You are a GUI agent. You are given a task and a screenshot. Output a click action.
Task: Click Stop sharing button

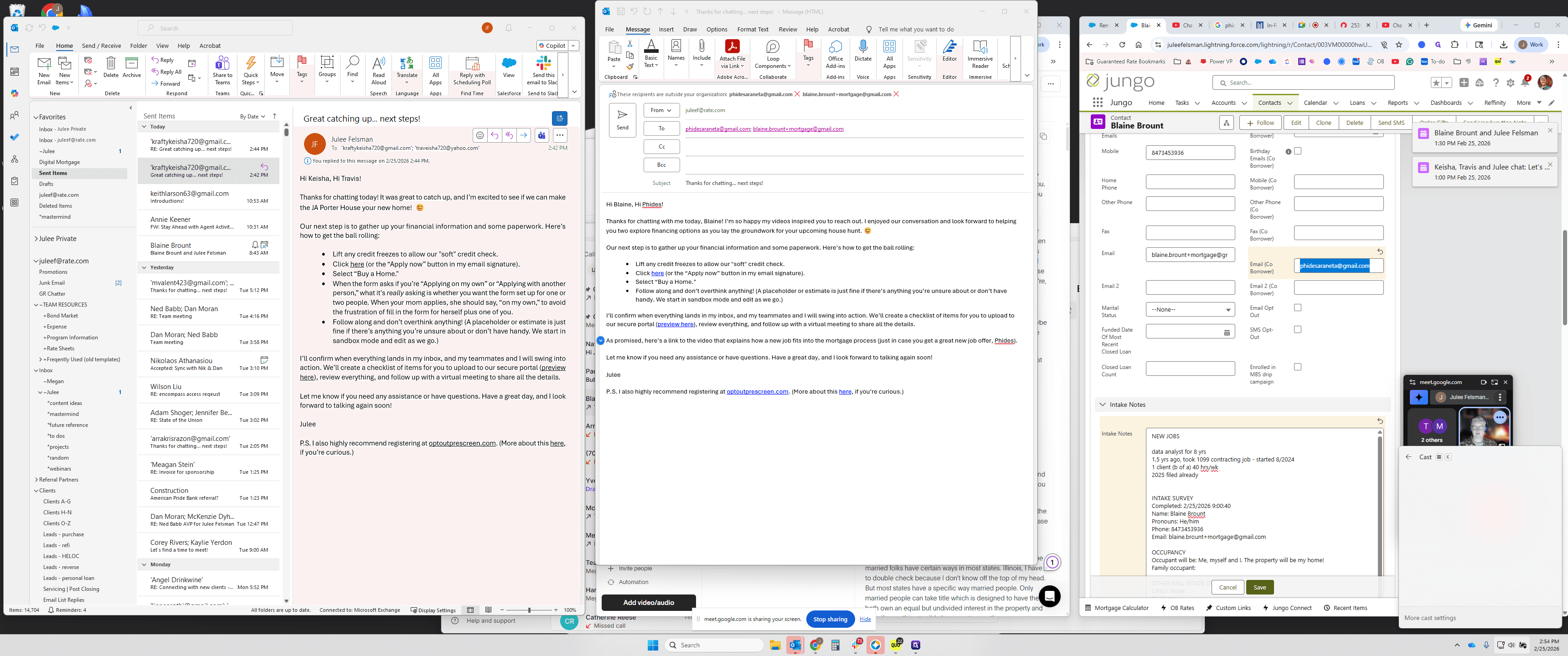(x=830, y=620)
